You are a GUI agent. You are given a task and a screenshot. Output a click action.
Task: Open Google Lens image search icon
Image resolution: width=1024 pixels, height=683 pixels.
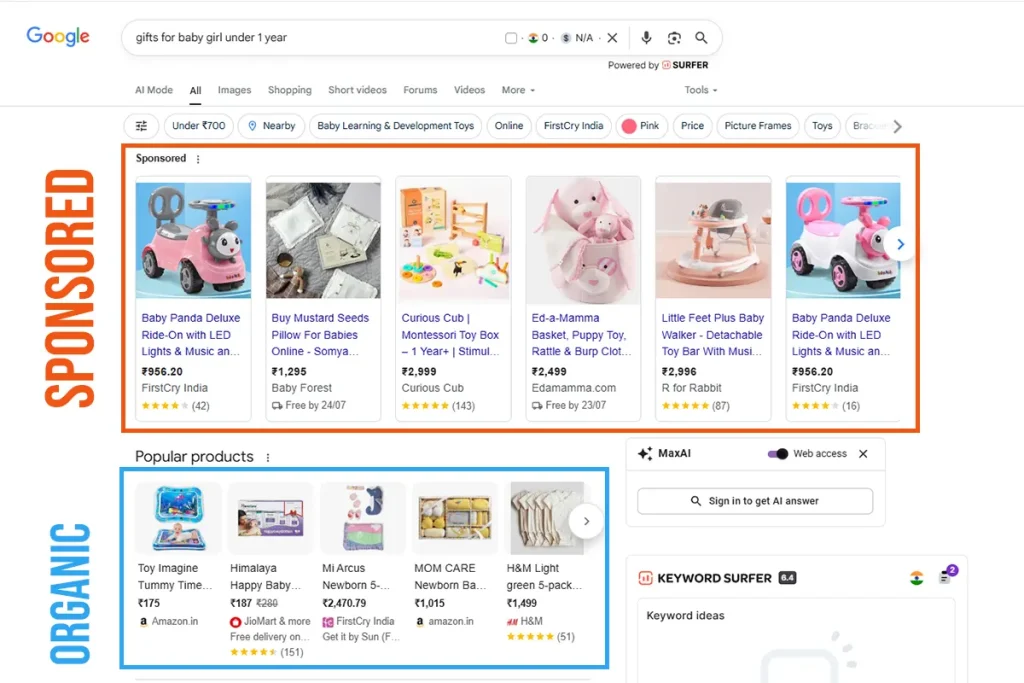674,38
